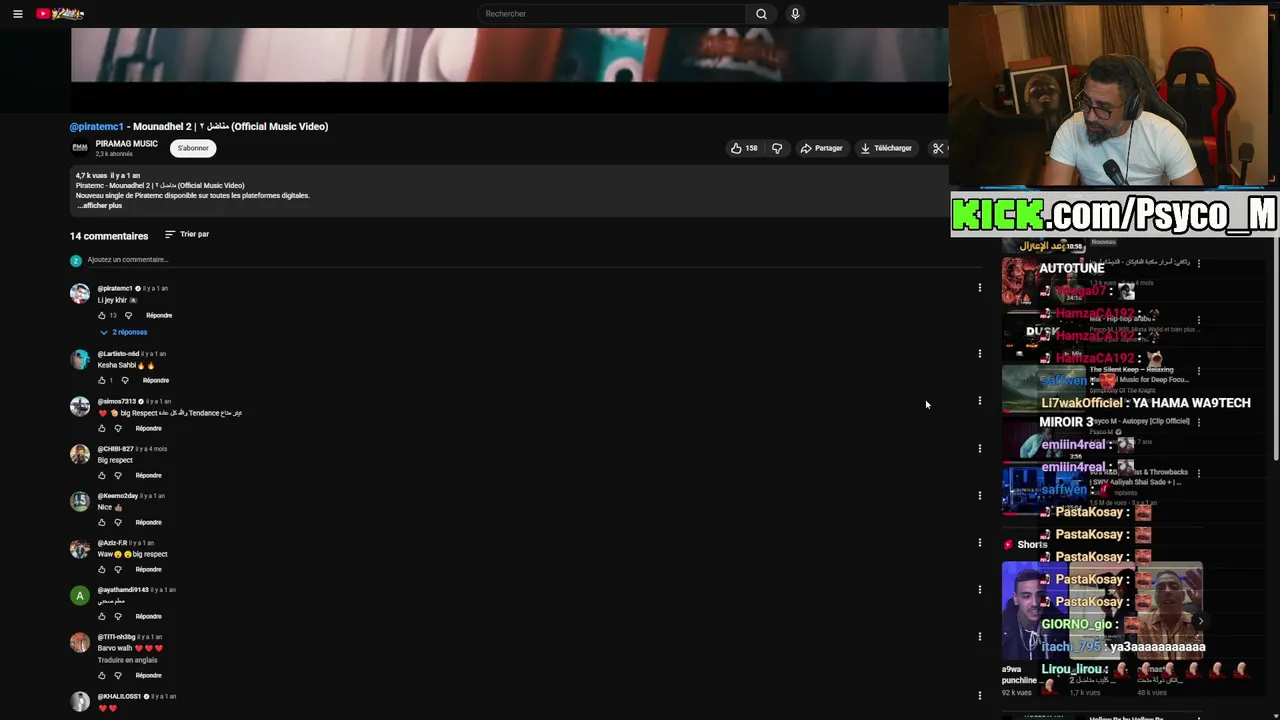Dislike @CHIBI-827's Big respect comment

point(117,475)
